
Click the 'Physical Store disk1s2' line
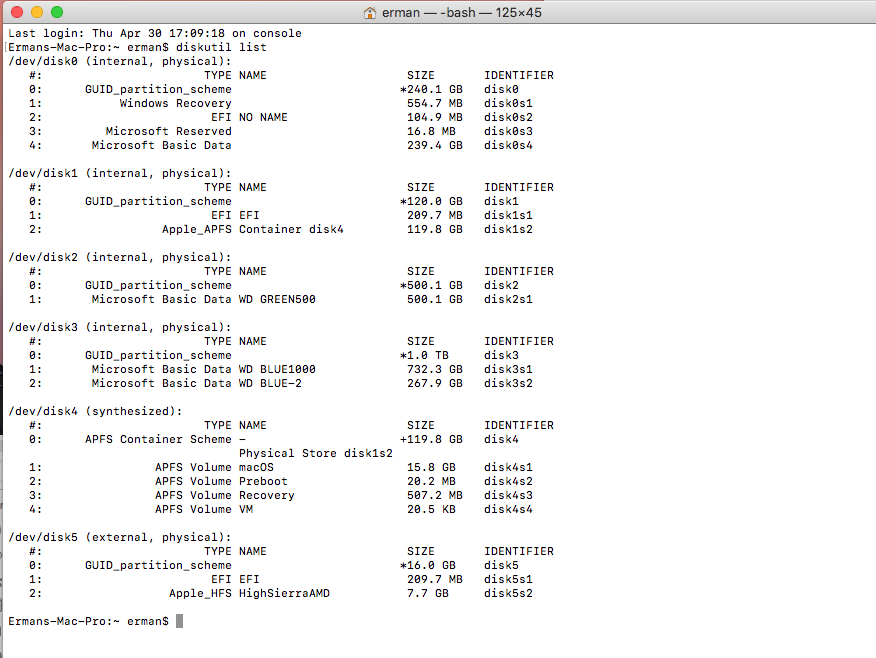[x=316, y=453]
